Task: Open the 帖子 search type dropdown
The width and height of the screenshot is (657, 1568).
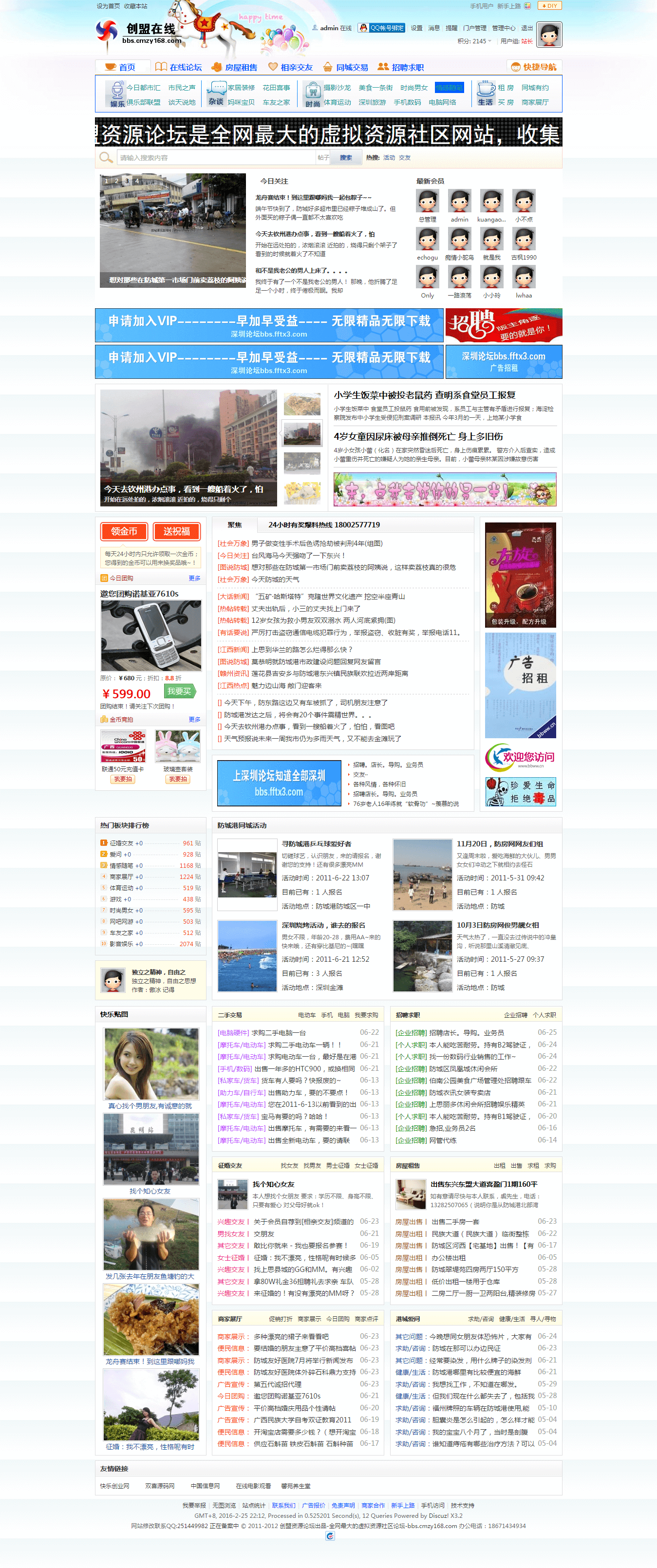Action: pos(323,158)
